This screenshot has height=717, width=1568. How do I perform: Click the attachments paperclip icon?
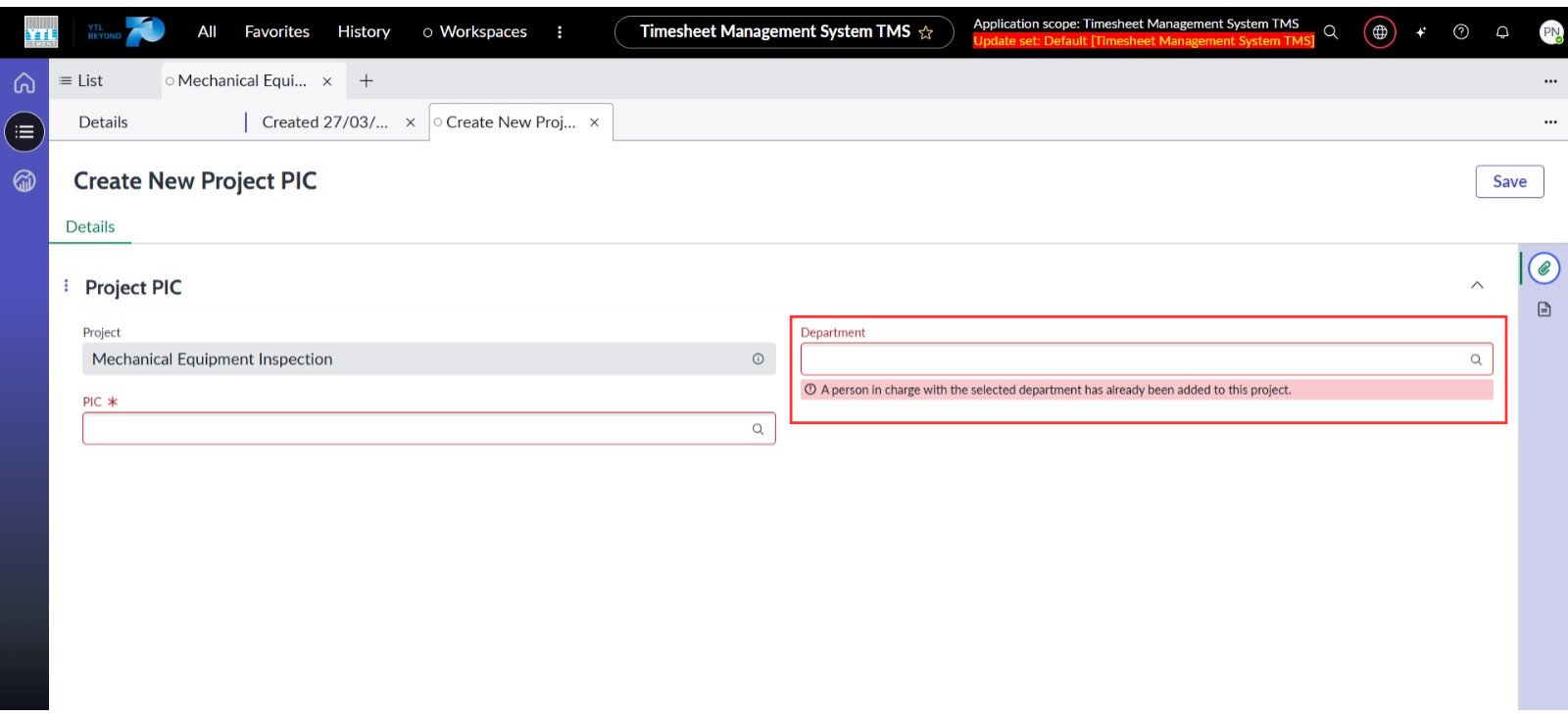pyautogui.click(x=1543, y=268)
